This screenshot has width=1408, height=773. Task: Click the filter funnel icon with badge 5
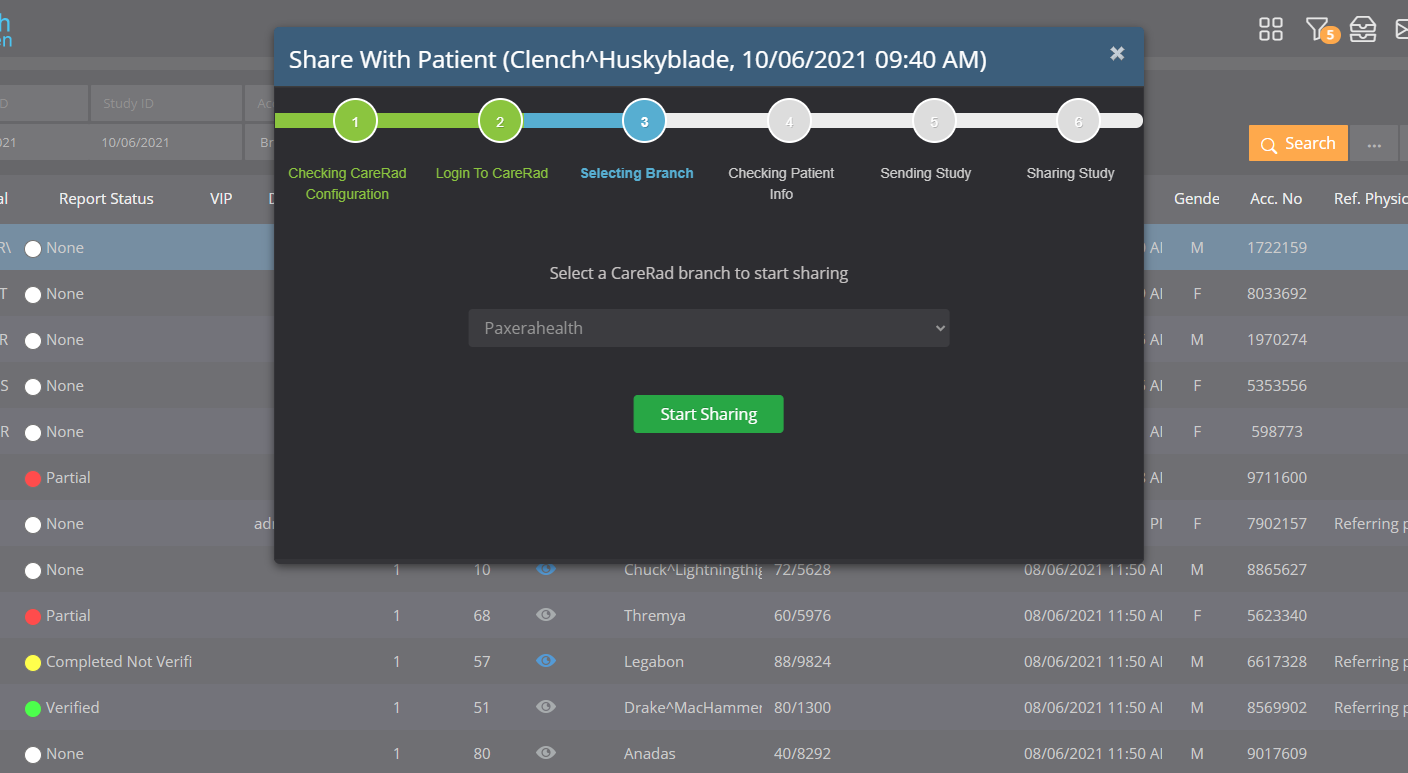point(1317,30)
